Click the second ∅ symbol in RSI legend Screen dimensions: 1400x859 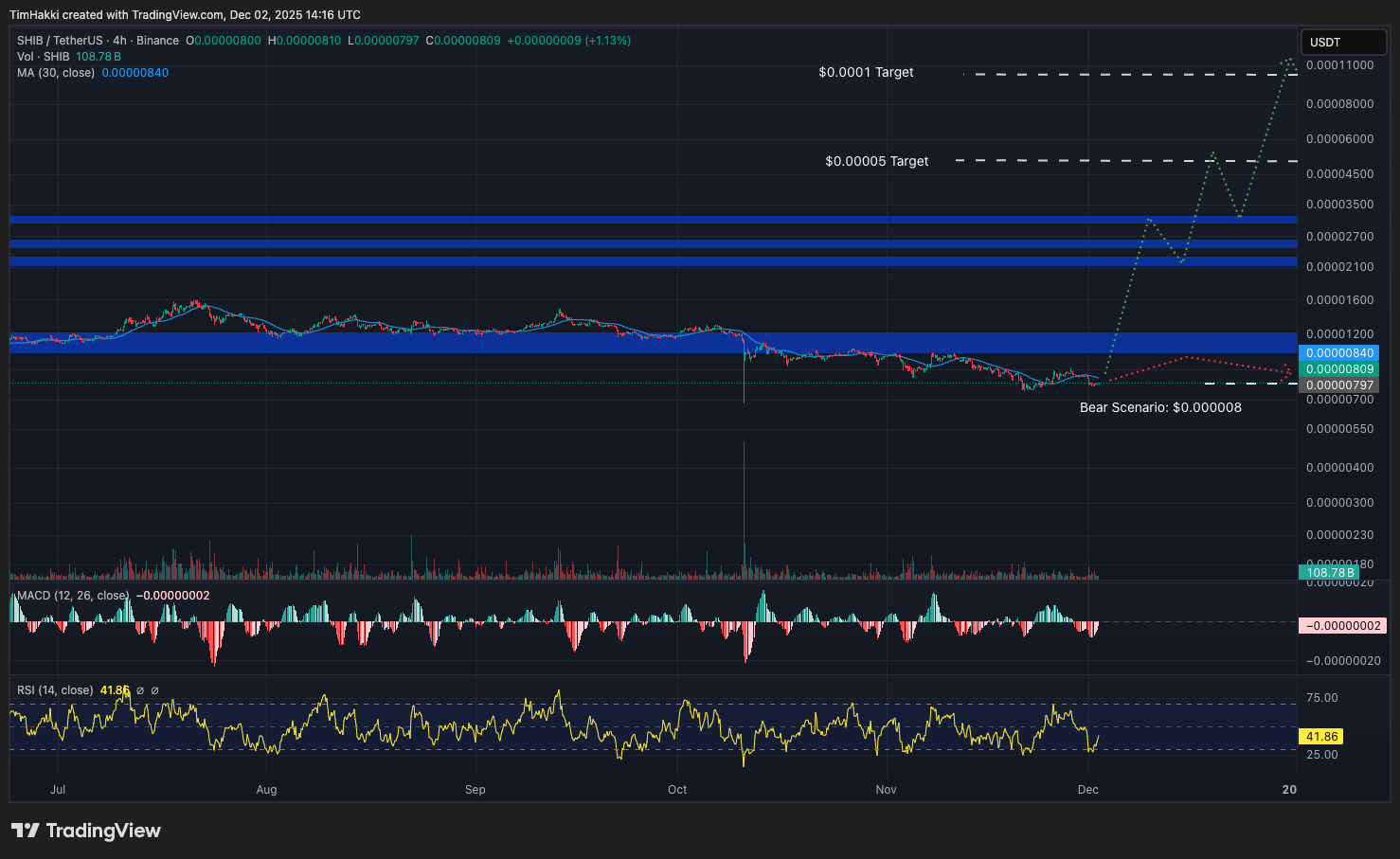[155, 690]
